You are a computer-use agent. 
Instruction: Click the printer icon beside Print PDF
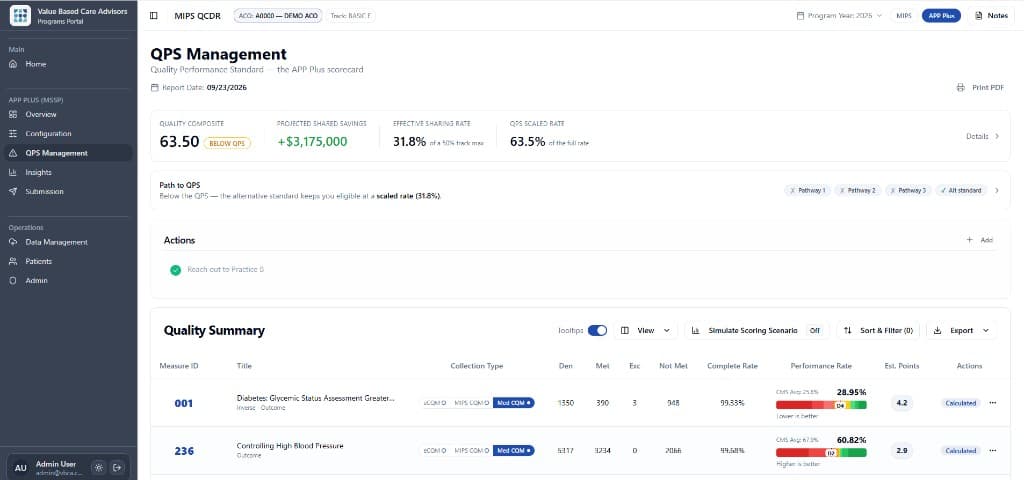pyautogui.click(x=960, y=88)
